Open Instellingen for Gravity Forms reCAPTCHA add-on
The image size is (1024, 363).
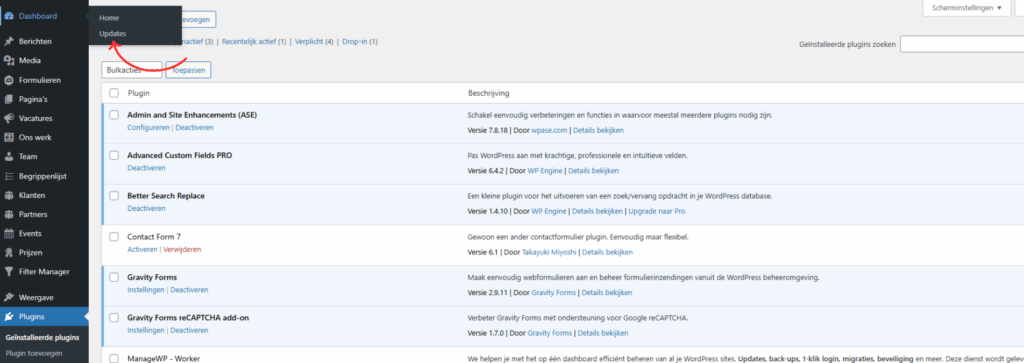tap(146, 330)
